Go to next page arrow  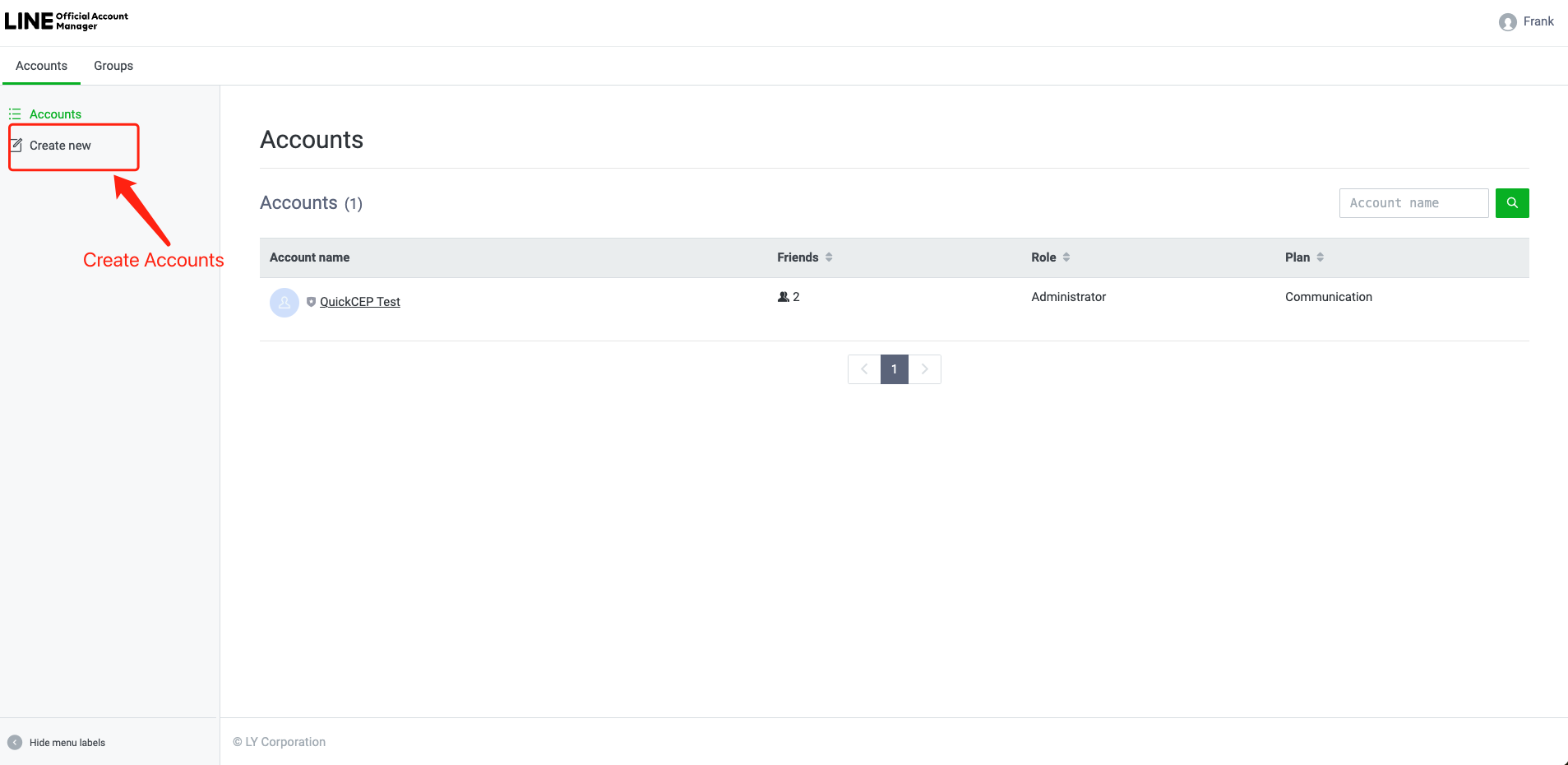925,369
